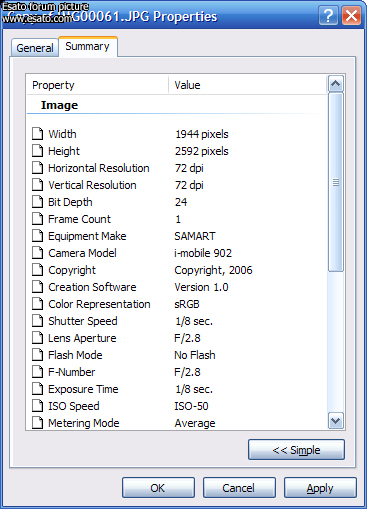
Task: Click the page icon beside Width
Action: pyautogui.click(x=38, y=134)
